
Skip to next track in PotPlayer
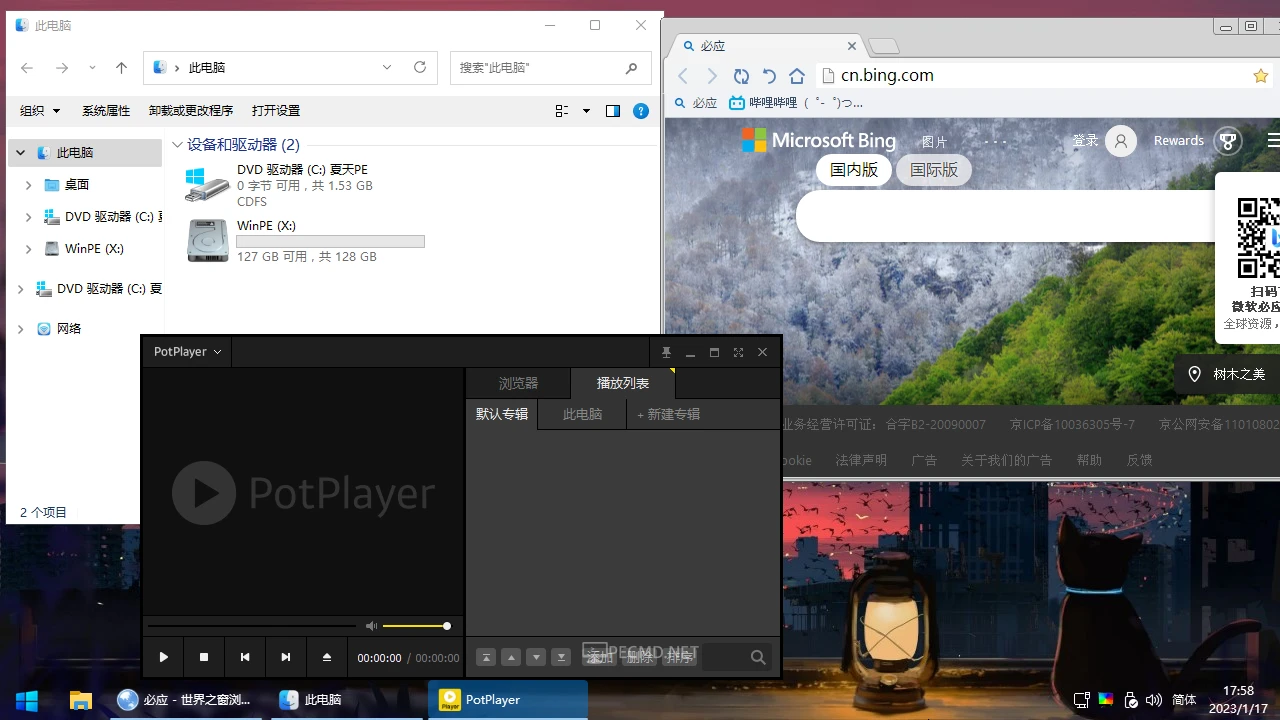pyautogui.click(x=286, y=657)
